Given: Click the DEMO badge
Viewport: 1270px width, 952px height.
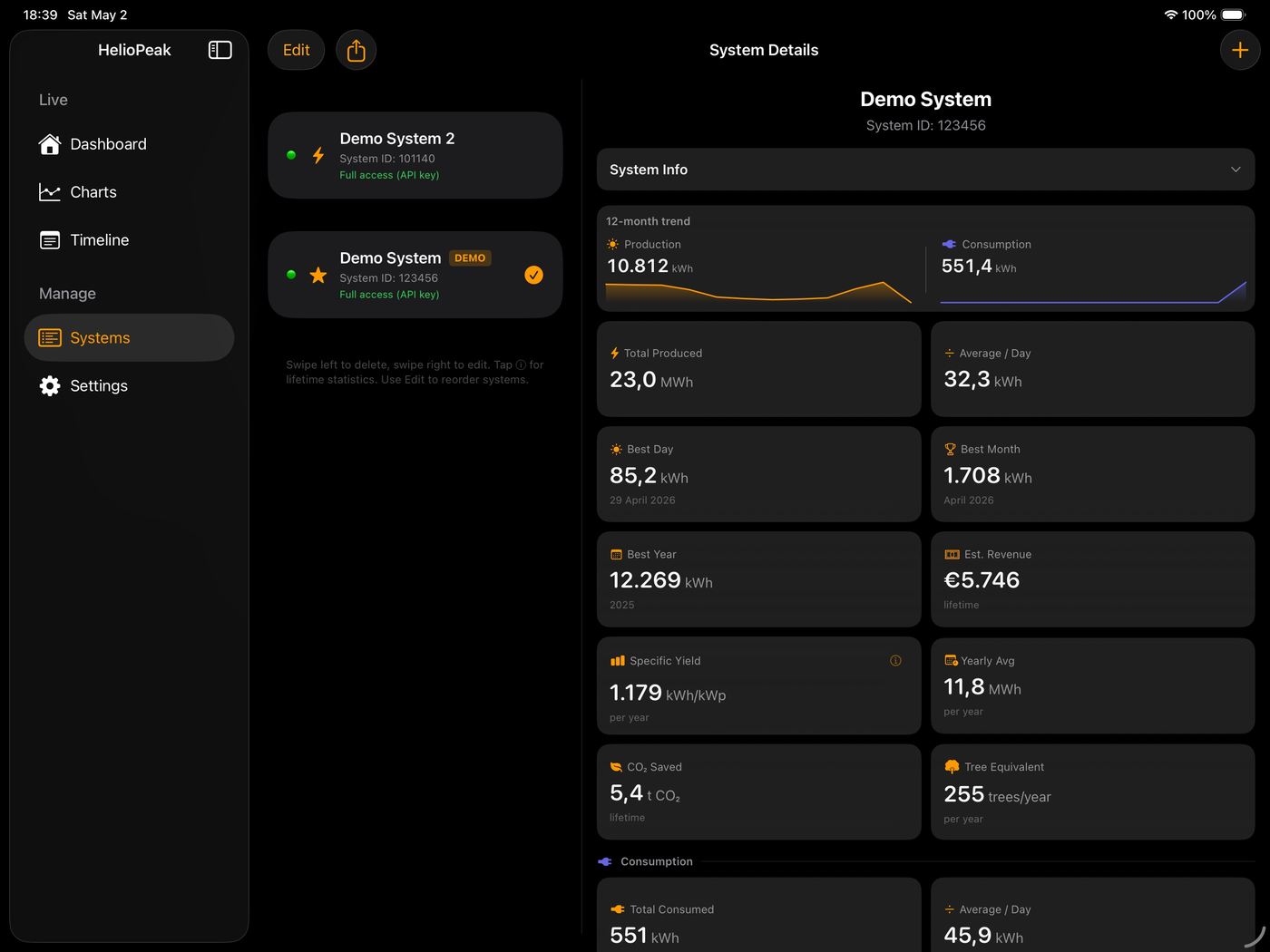Looking at the screenshot, I should (470, 258).
